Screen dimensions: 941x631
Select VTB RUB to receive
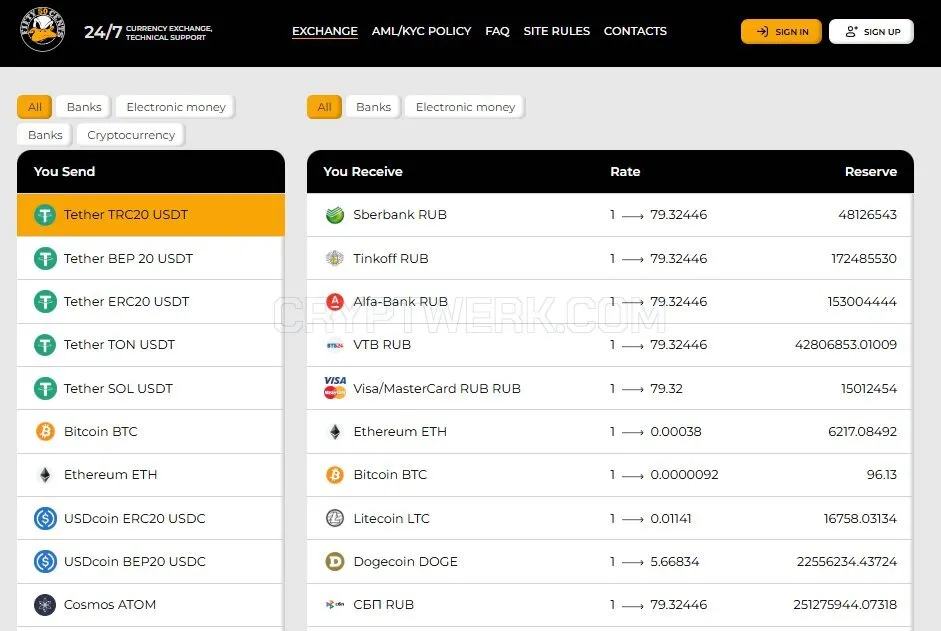pos(610,345)
